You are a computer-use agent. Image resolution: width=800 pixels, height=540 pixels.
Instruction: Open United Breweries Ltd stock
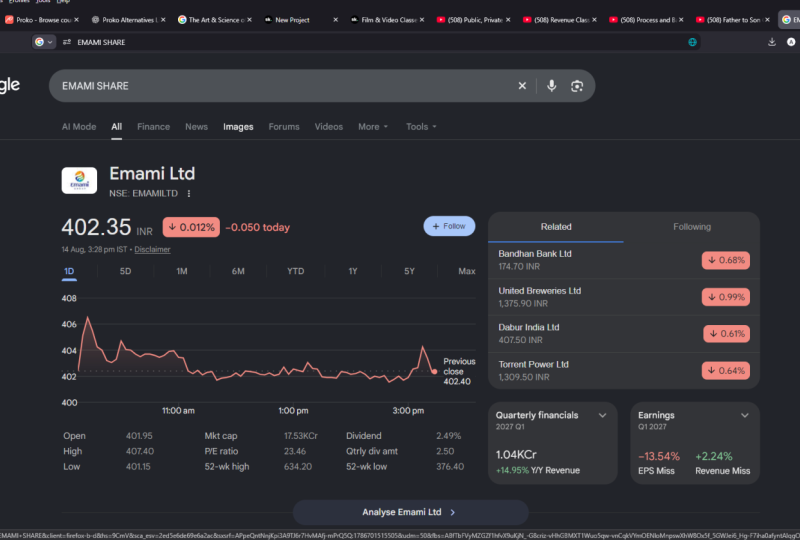coord(623,297)
